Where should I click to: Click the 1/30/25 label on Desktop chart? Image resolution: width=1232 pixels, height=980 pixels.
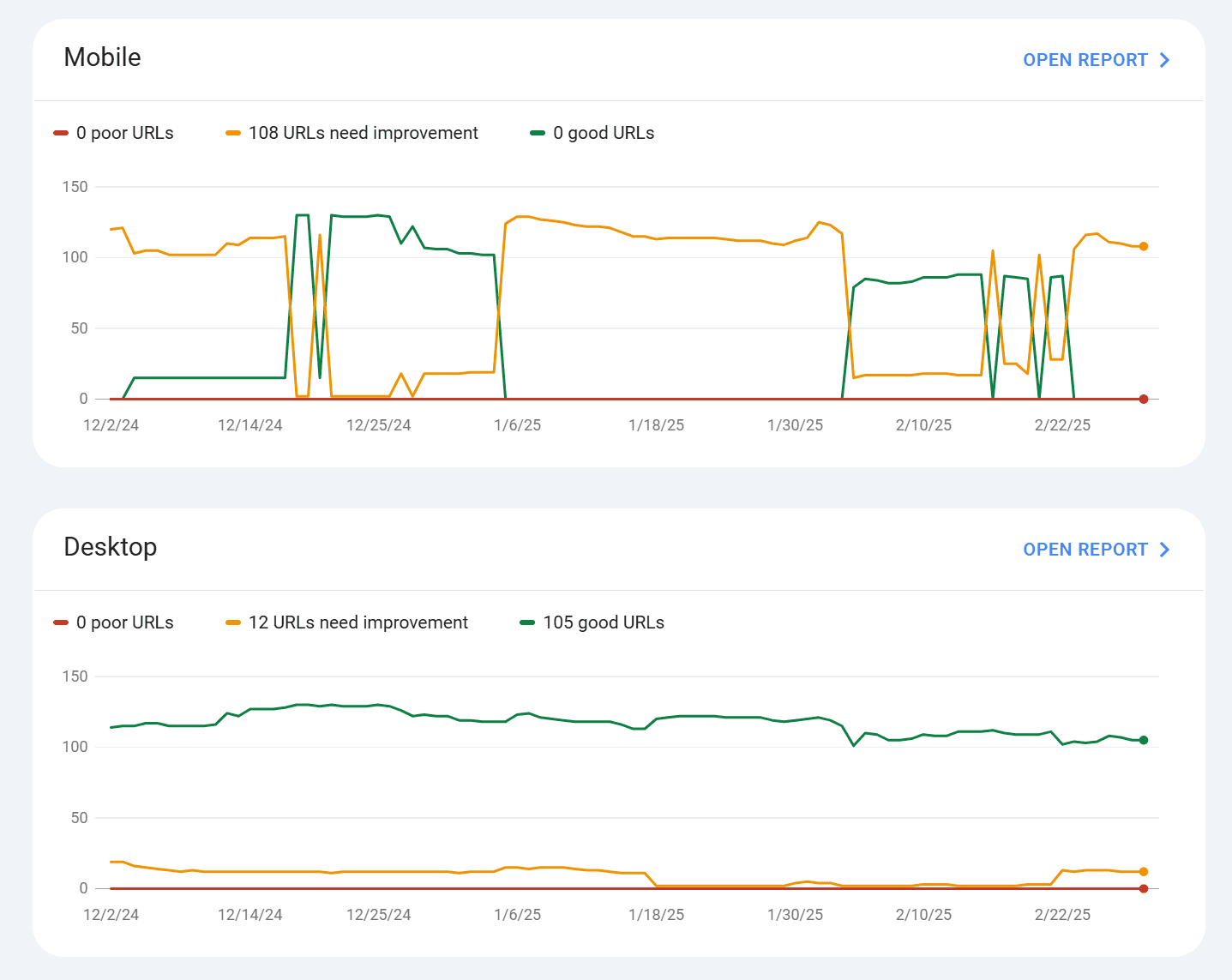coord(795,915)
